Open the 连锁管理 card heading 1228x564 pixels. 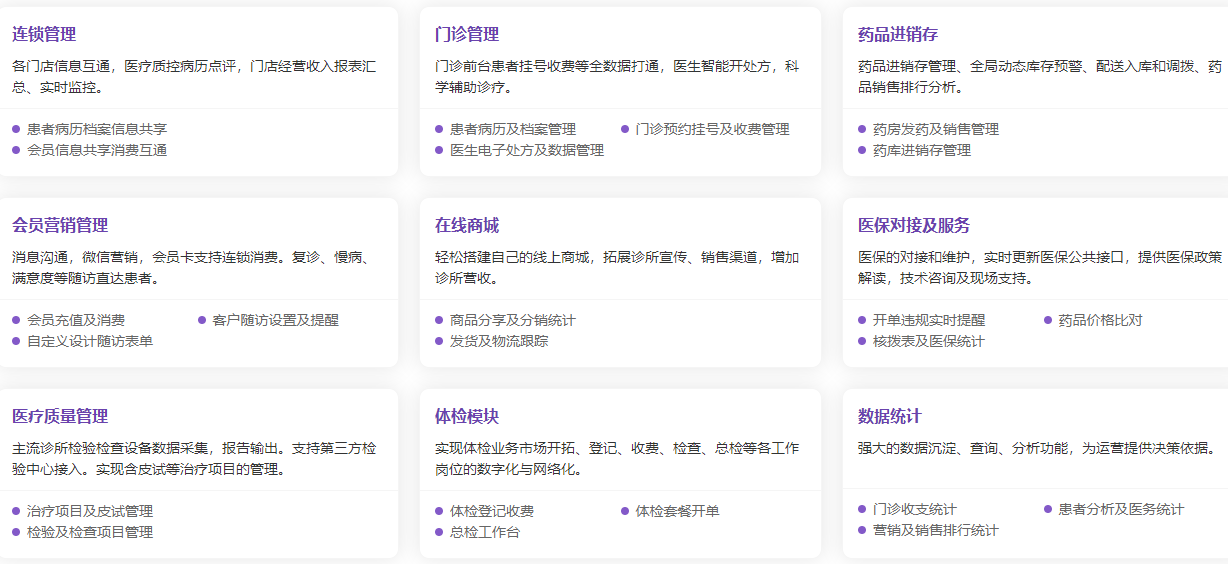point(44,35)
